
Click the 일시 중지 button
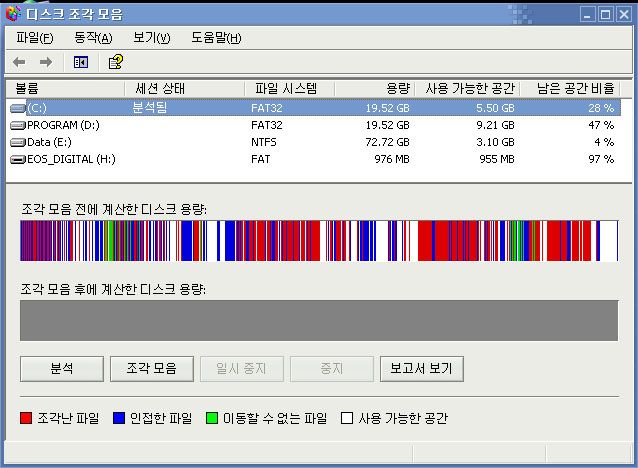(x=242, y=369)
